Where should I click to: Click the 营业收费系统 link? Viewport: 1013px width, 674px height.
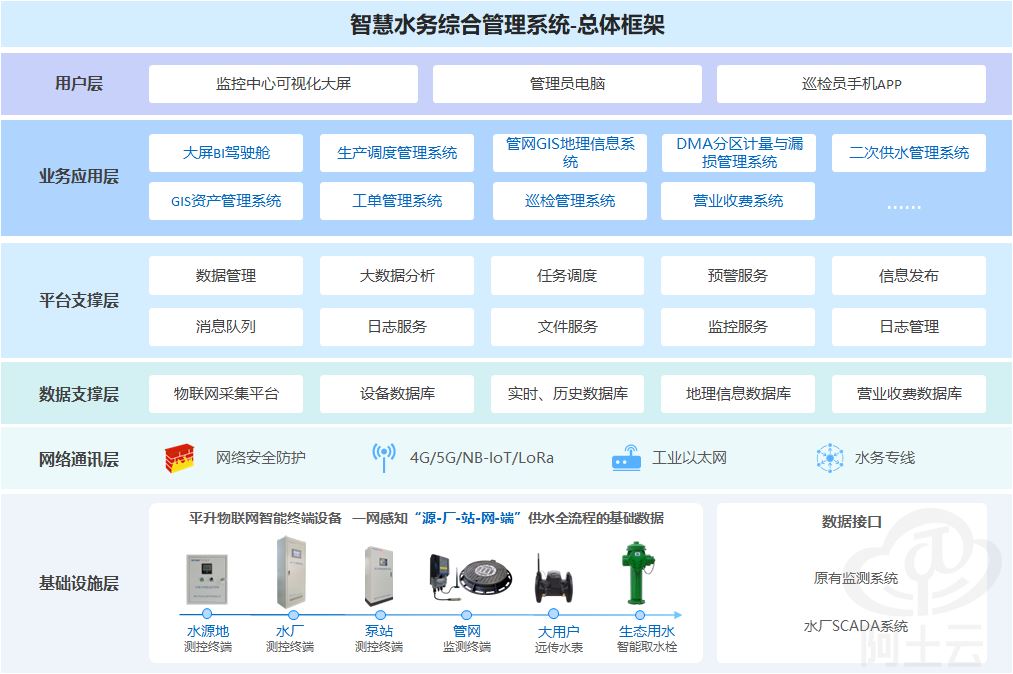pos(738,201)
